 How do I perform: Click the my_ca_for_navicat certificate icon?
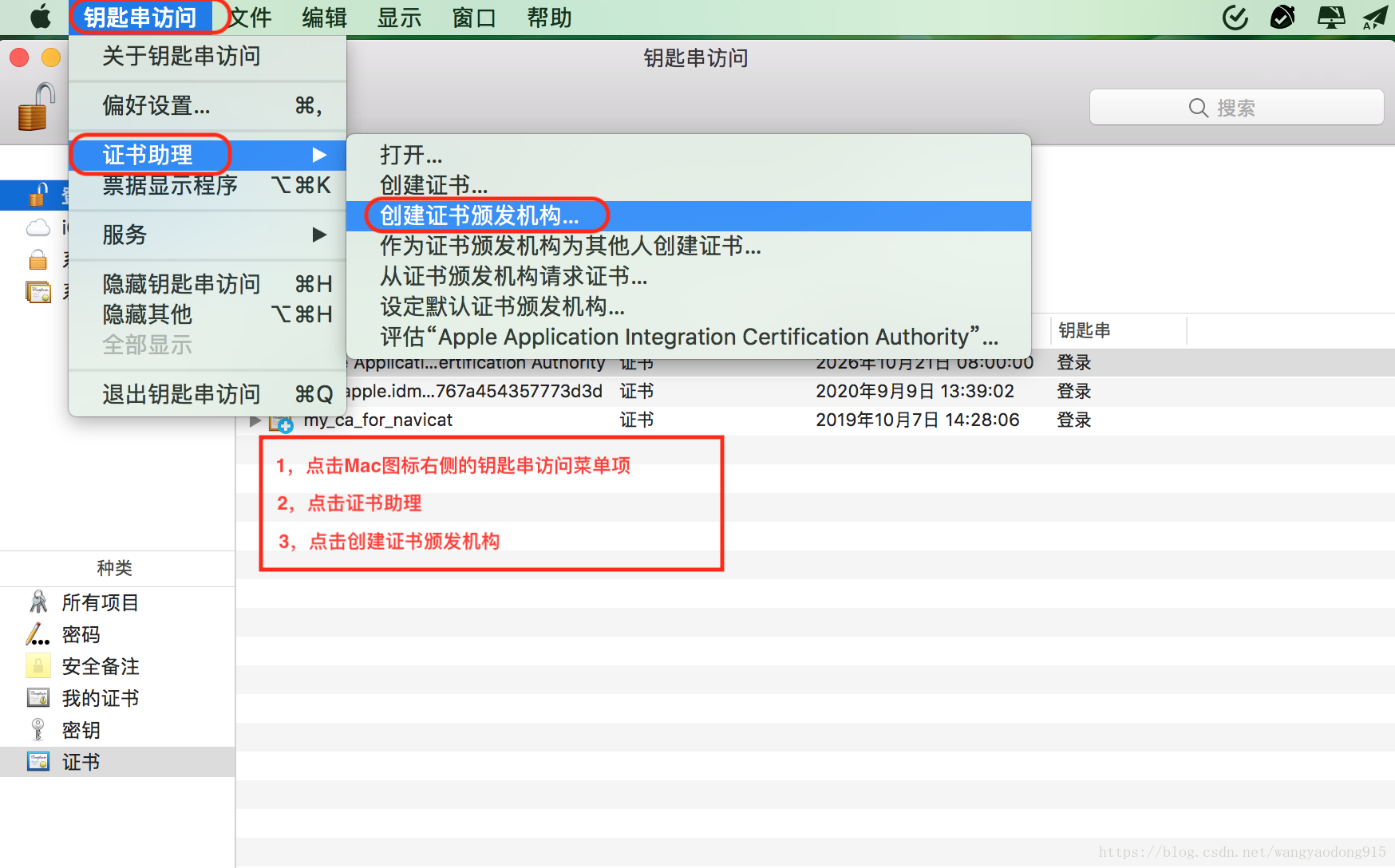coord(281,422)
